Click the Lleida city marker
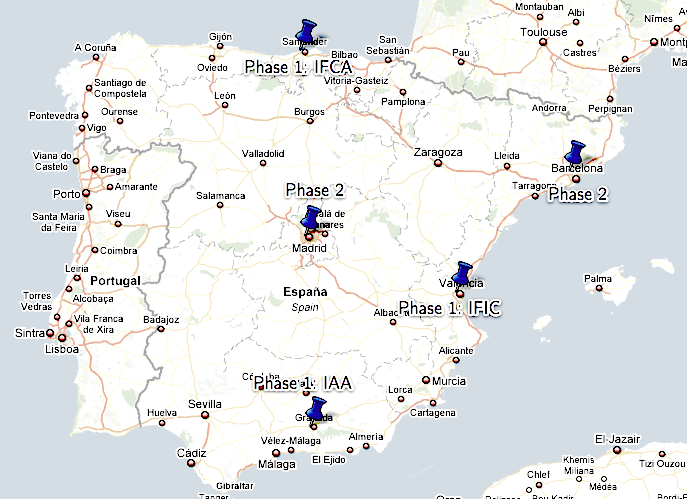The image size is (687, 499). (507, 166)
